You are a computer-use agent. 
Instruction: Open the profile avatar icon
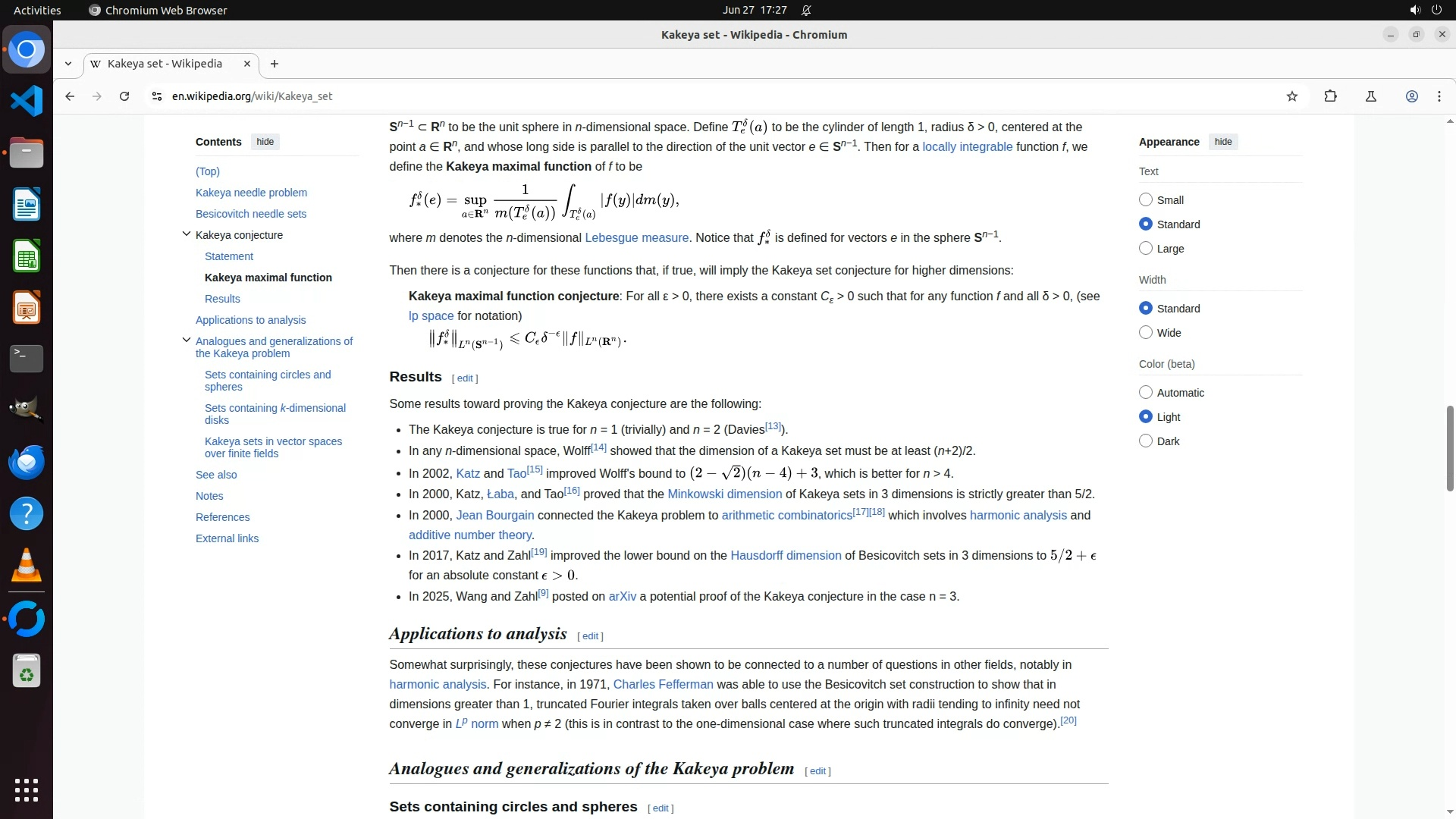tap(1411, 96)
